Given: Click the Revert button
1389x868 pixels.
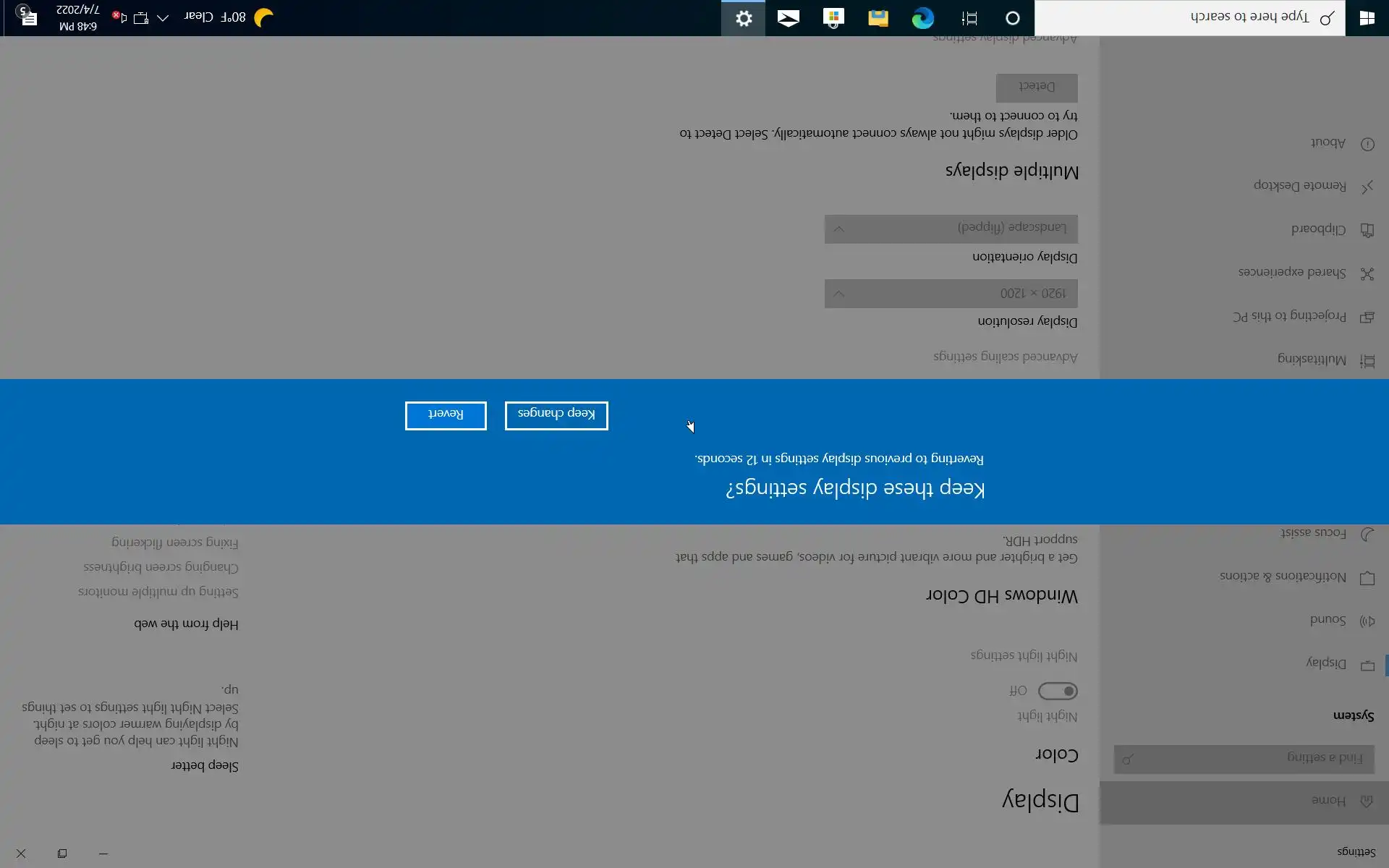Looking at the screenshot, I should (446, 415).
